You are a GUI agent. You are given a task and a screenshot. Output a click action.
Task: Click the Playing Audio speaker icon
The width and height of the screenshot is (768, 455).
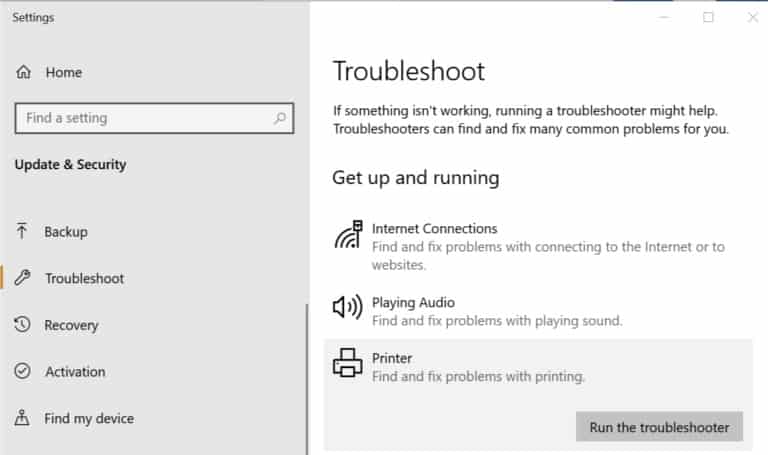tap(347, 307)
